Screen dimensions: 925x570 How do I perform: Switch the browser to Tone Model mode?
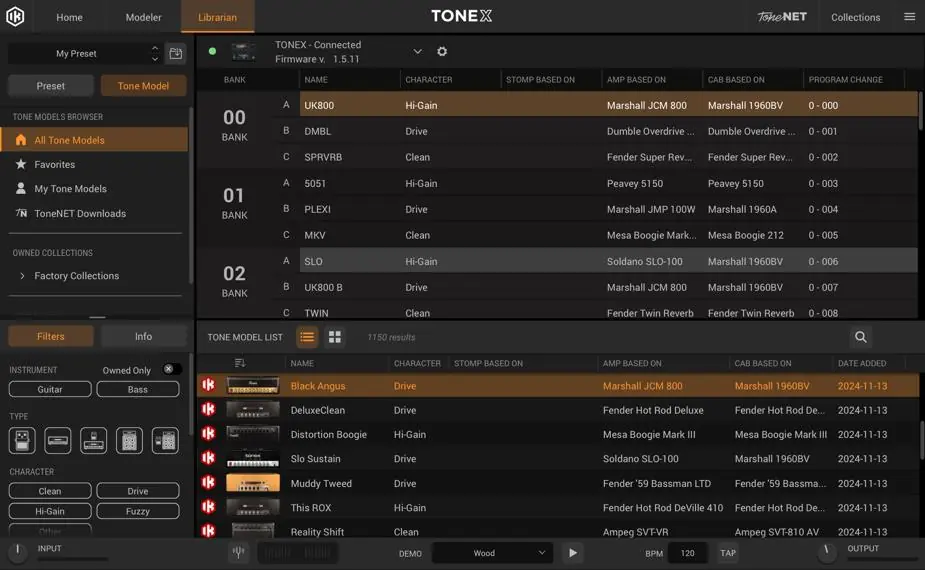[x=143, y=86]
